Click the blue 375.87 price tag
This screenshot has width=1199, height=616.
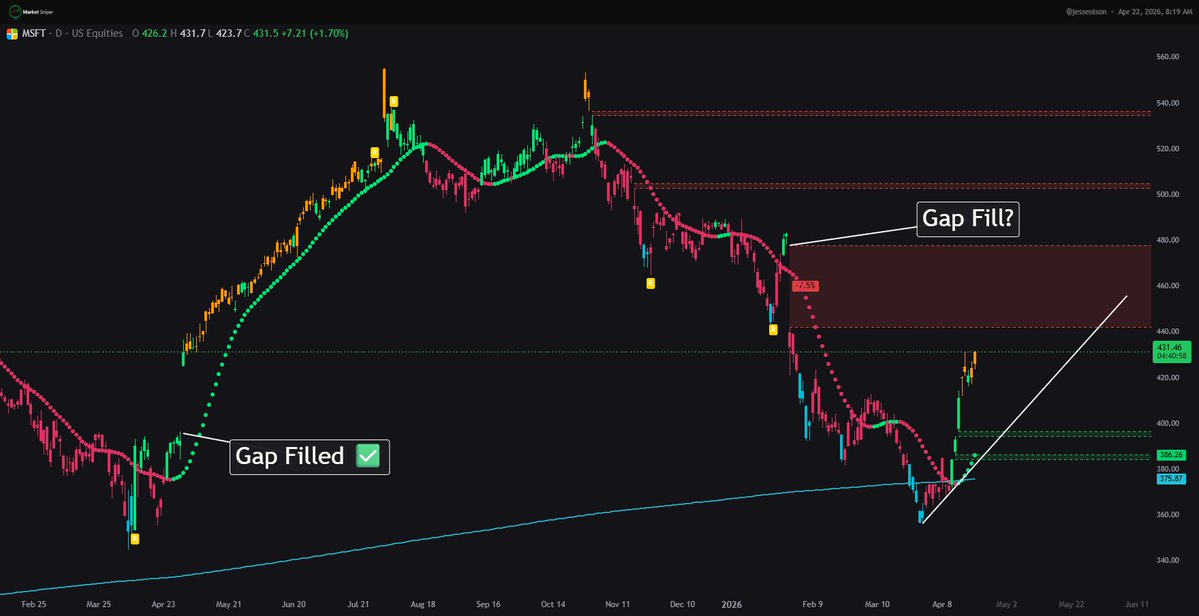coord(1171,478)
